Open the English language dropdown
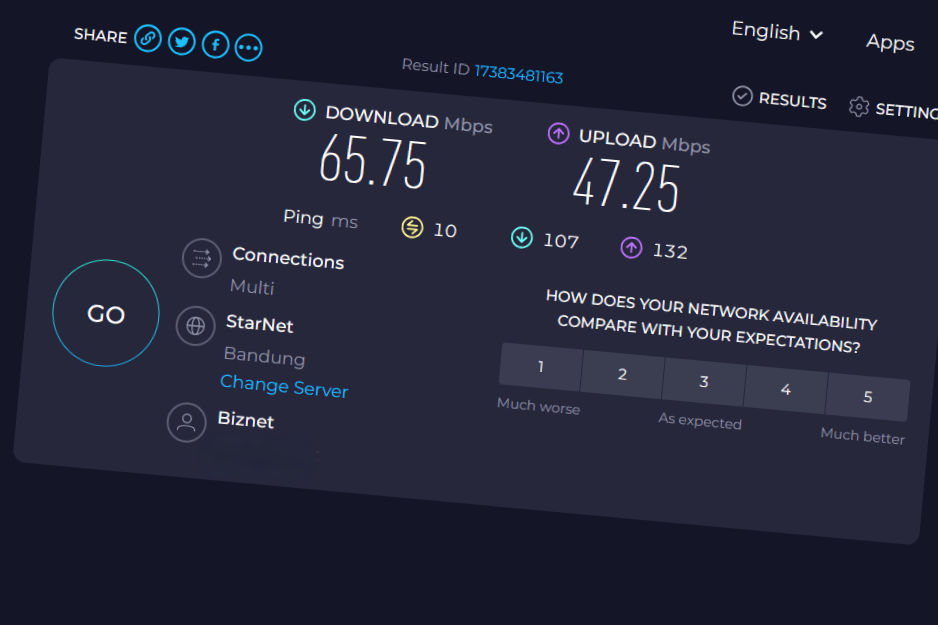The image size is (938, 625). click(777, 32)
